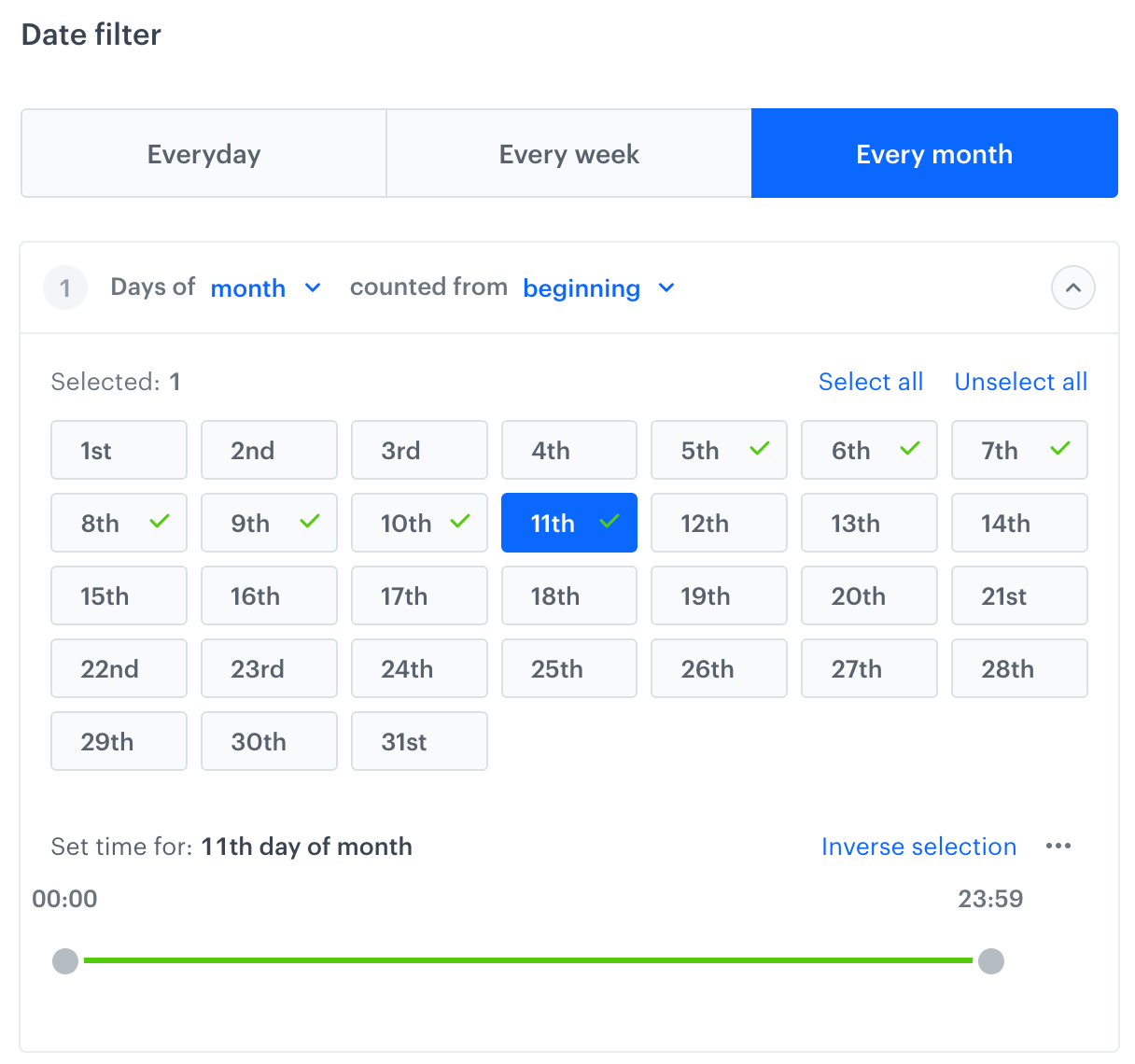1135x1064 pixels.
Task: Select the Every month tab
Action: pyautogui.click(x=933, y=153)
